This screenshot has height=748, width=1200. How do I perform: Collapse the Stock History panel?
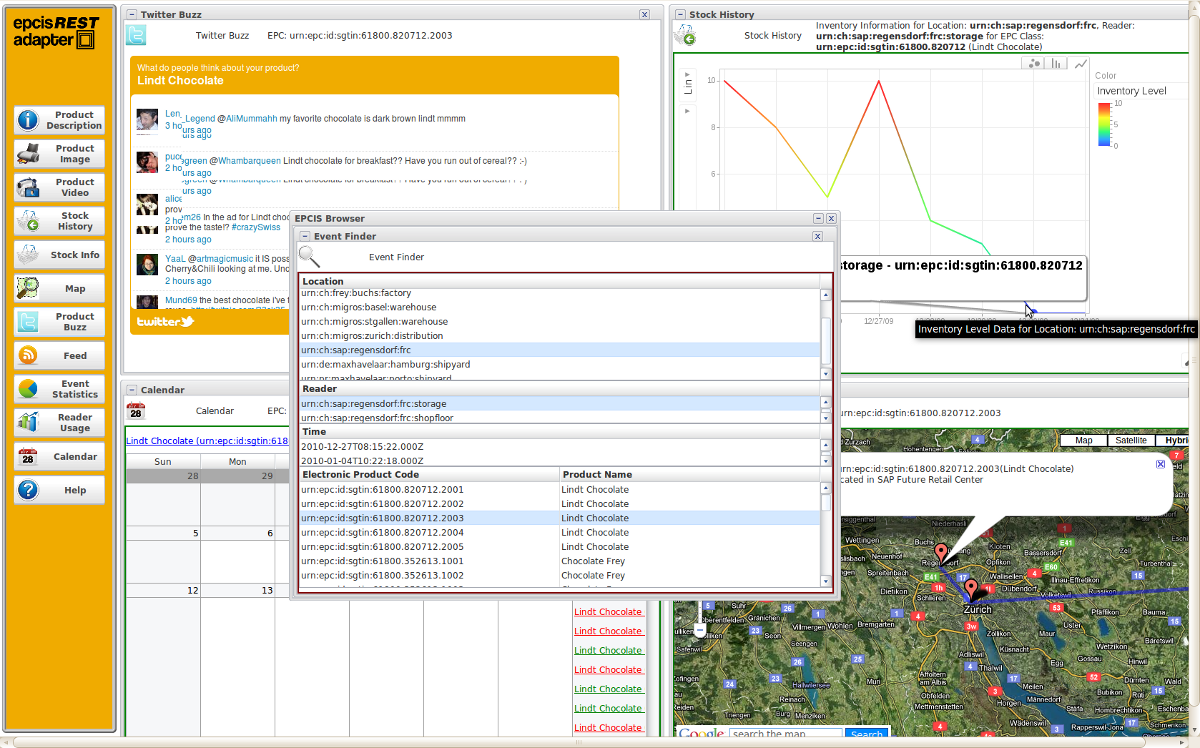[x=681, y=14]
